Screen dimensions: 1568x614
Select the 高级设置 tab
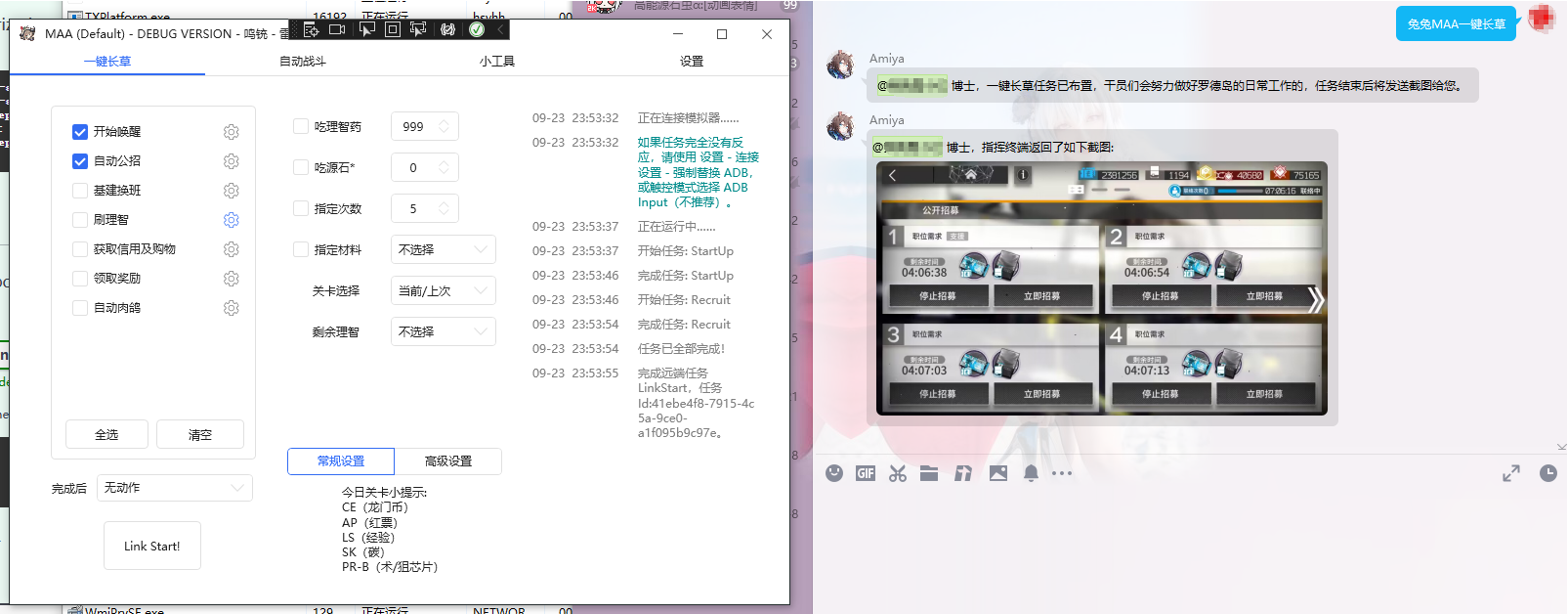point(448,461)
